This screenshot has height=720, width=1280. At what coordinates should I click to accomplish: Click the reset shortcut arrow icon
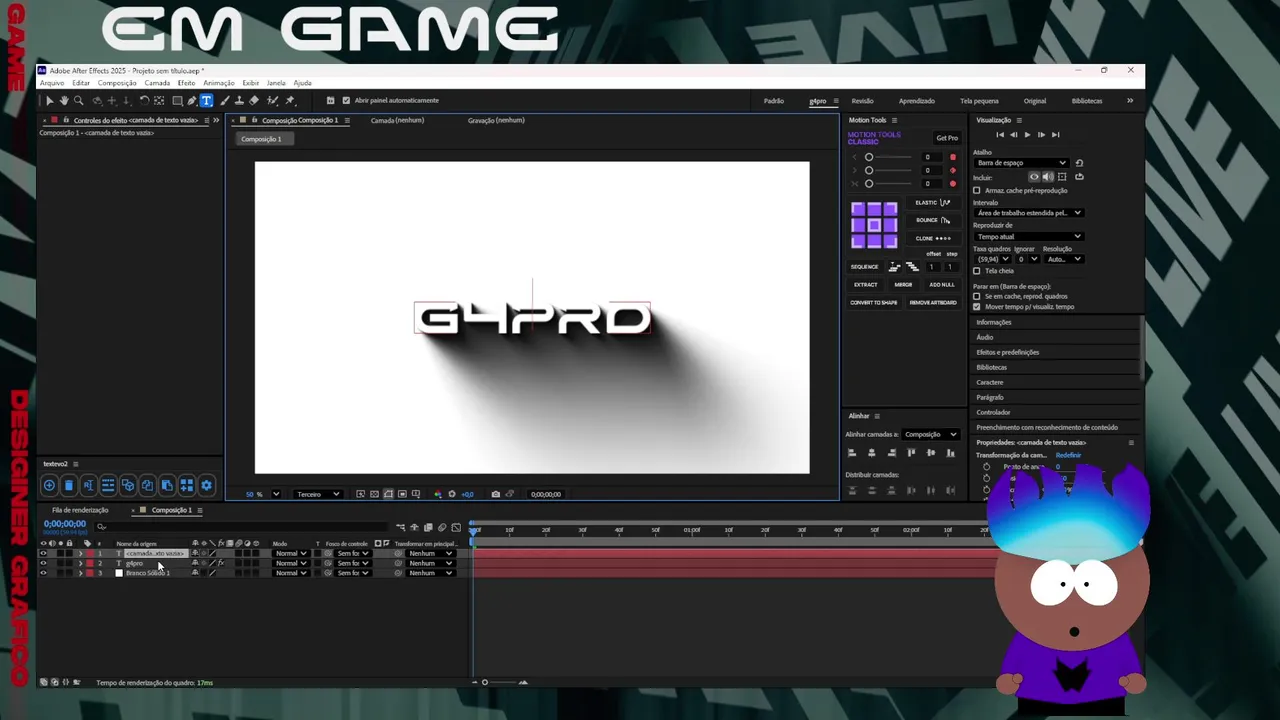pos(1079,163)
